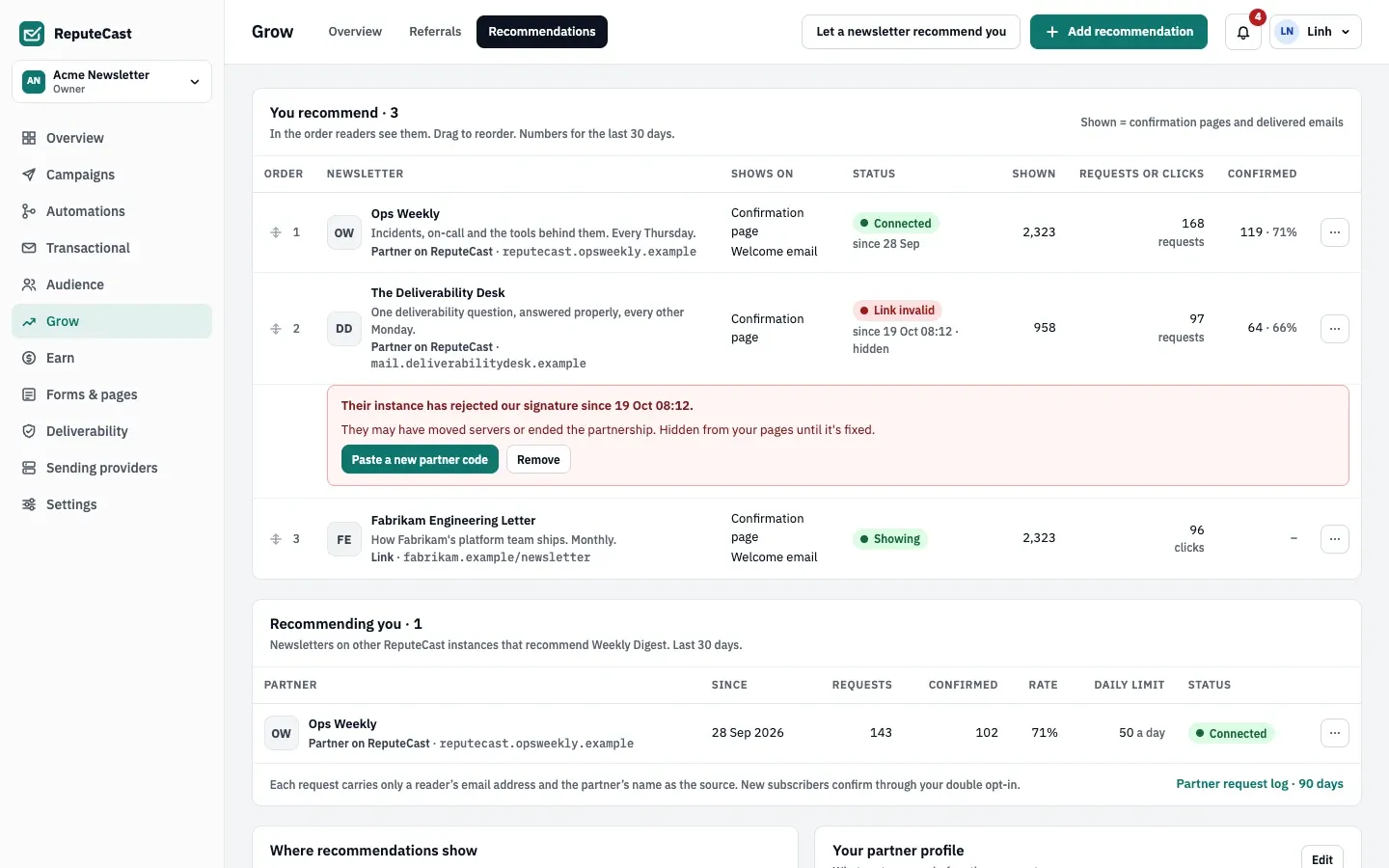Open Audience via its people icon
This screenshot has width=1389, height=868.
tap(29, 285)
